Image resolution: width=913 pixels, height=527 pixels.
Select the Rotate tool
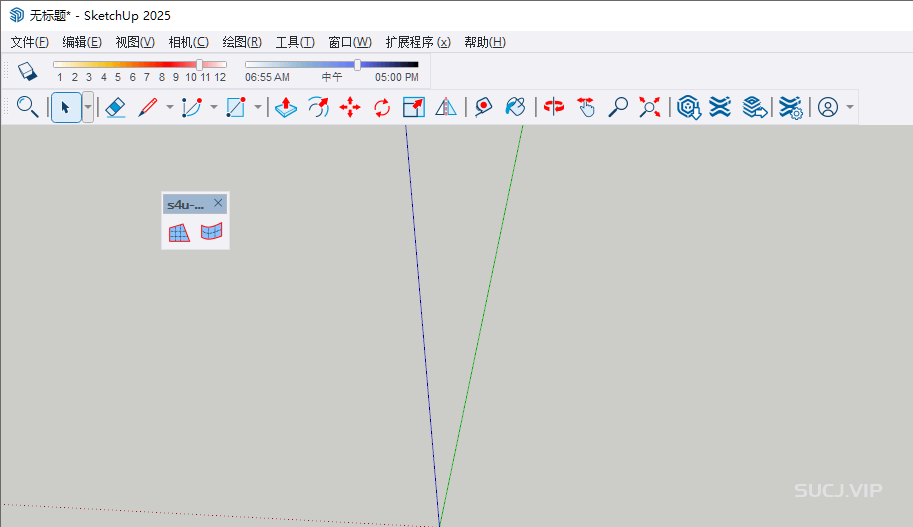(382, 107)
